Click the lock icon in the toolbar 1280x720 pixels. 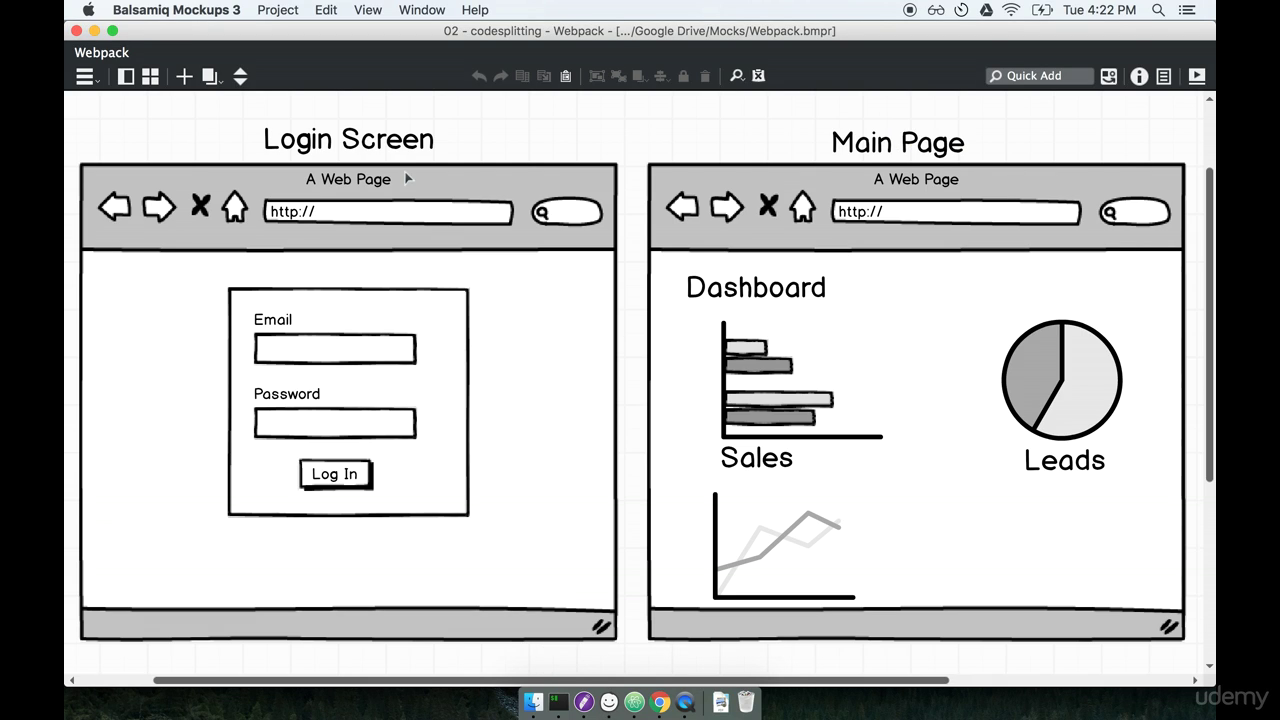coord(682,76)
